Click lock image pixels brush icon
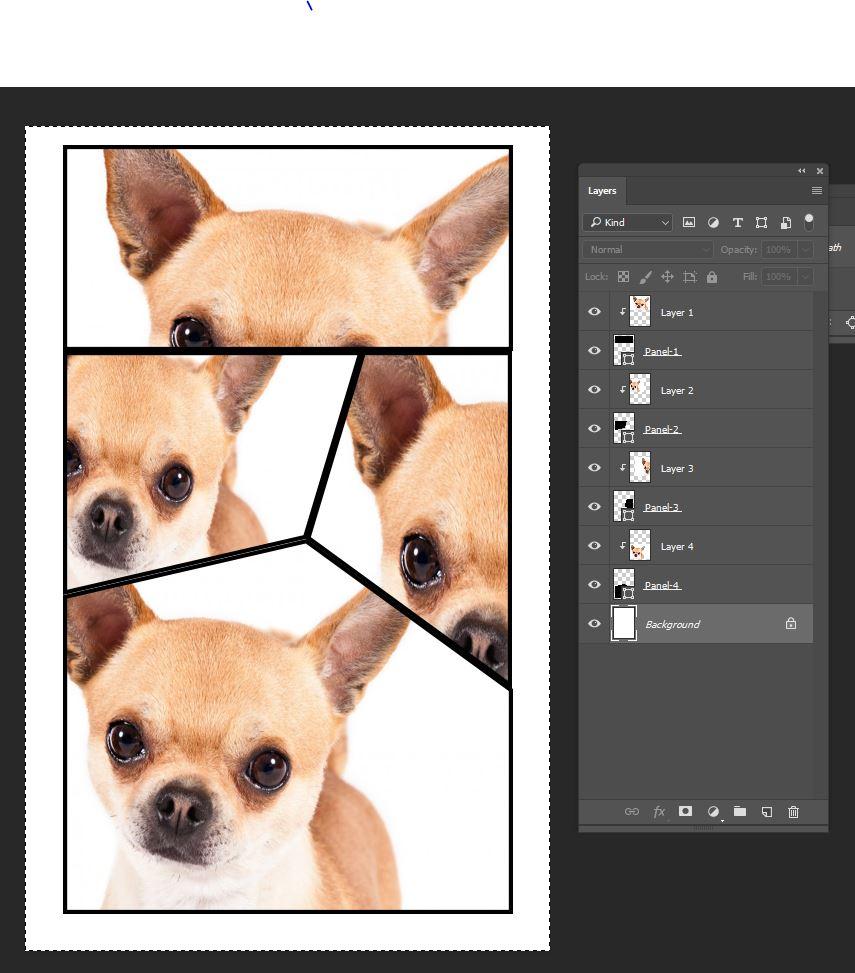855x973 pixels. [x=645, y=277]
